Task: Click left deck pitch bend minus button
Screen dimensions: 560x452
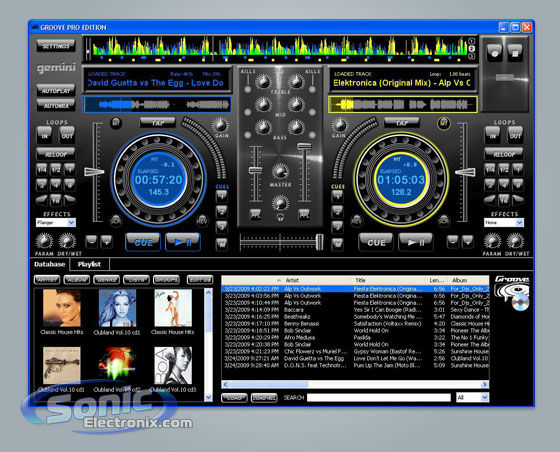Action: click(x=91, y=242)
